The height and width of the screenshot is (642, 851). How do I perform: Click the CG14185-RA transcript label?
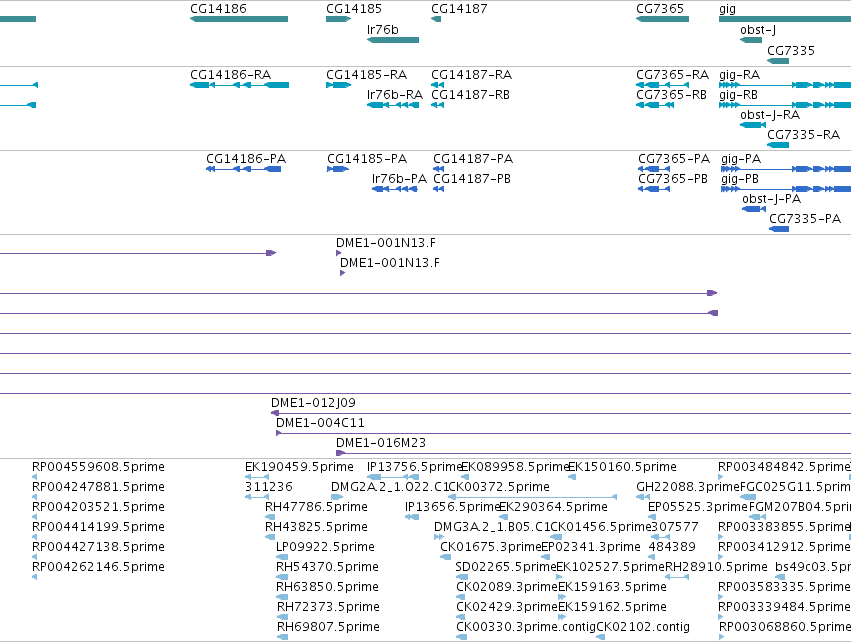[x=366, y=74]
